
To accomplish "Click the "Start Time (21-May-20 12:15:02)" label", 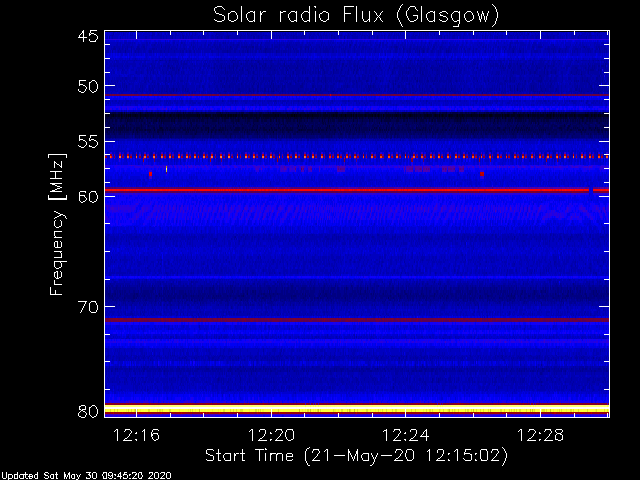I will click(x=356, y=456).
